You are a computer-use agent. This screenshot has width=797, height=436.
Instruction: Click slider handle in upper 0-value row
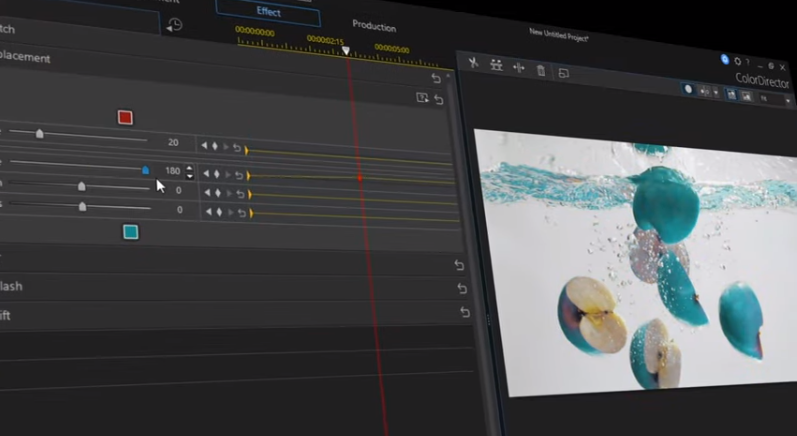tap(81, 187)
